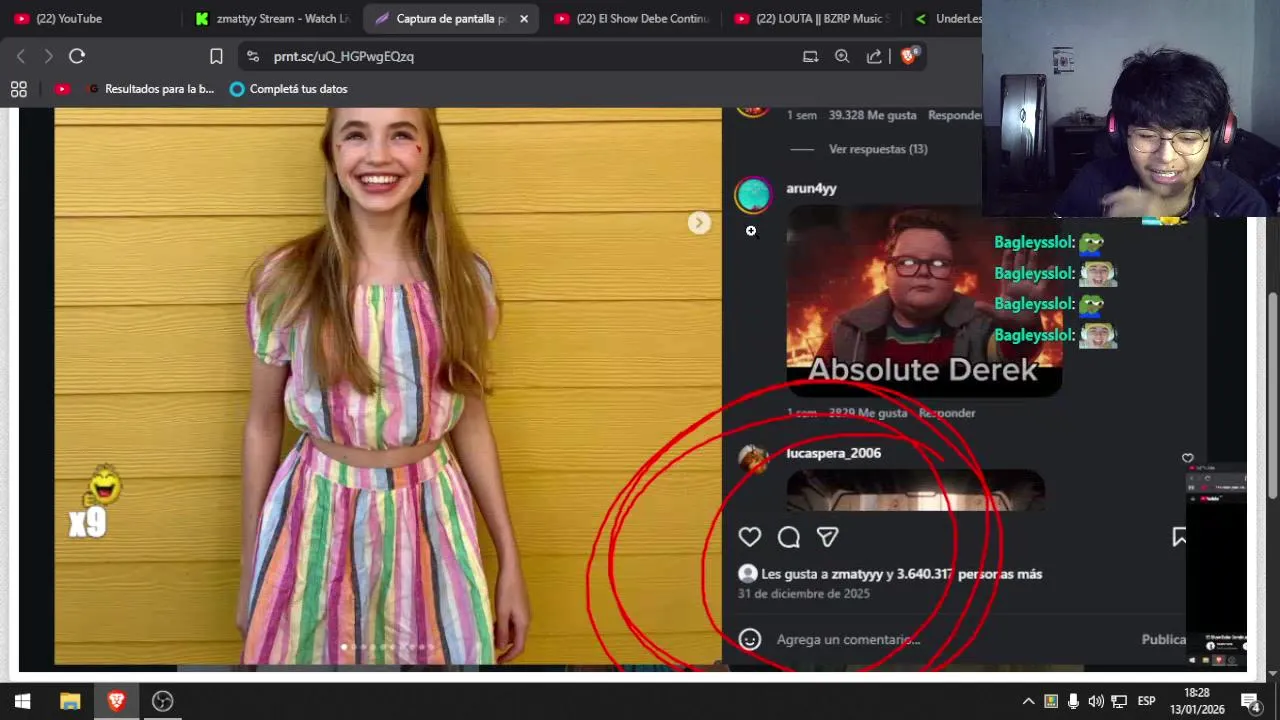The height and width of the screenshot is (720, 1280).
Task: Like lucaspera_2006 comment heart
Action: (x=1187, y=458)
